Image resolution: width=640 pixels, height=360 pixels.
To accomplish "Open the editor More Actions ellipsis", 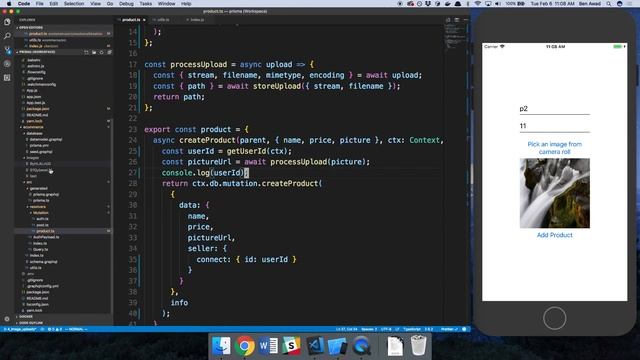I will pos(465,20).
